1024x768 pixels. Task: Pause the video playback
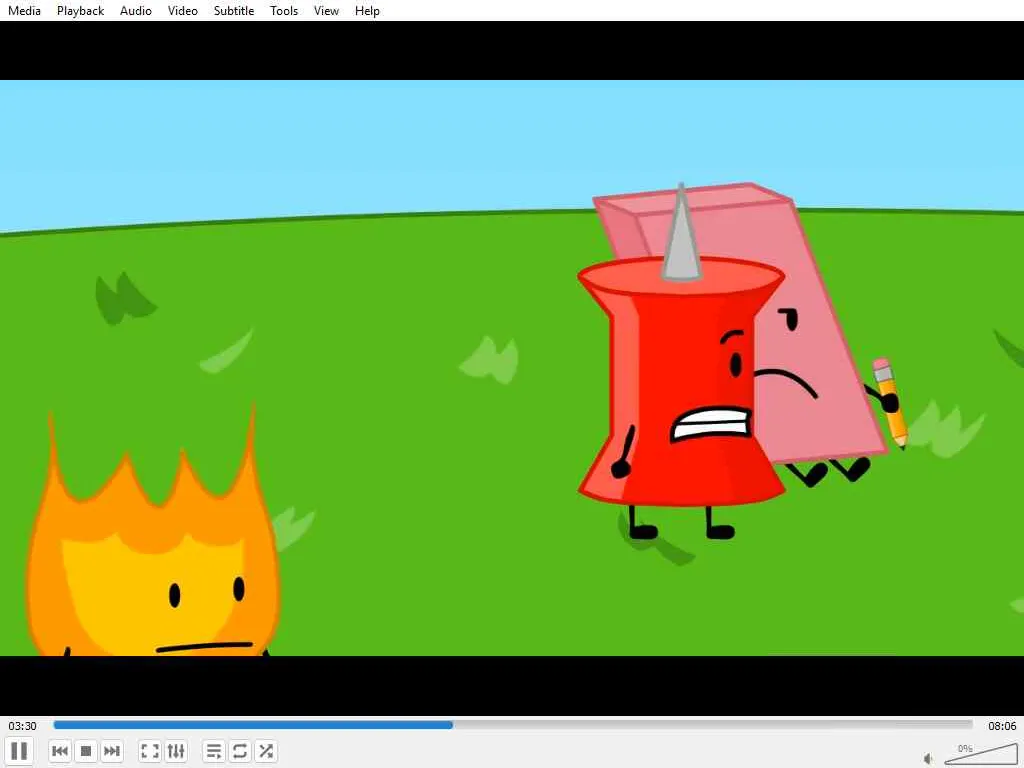[x=20, y=751]
